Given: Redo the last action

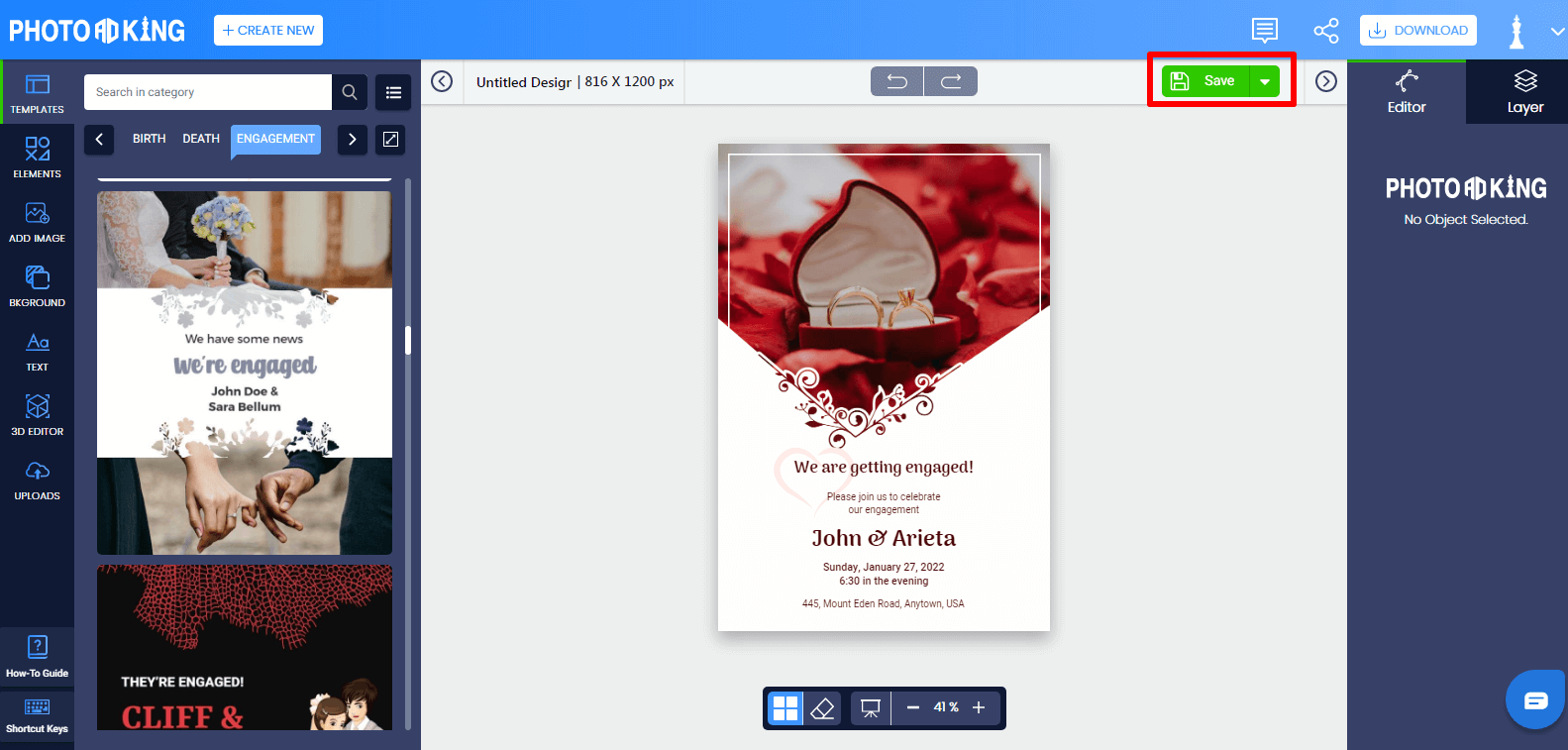Looking at the screenshot, I should (x=951, y=81).
